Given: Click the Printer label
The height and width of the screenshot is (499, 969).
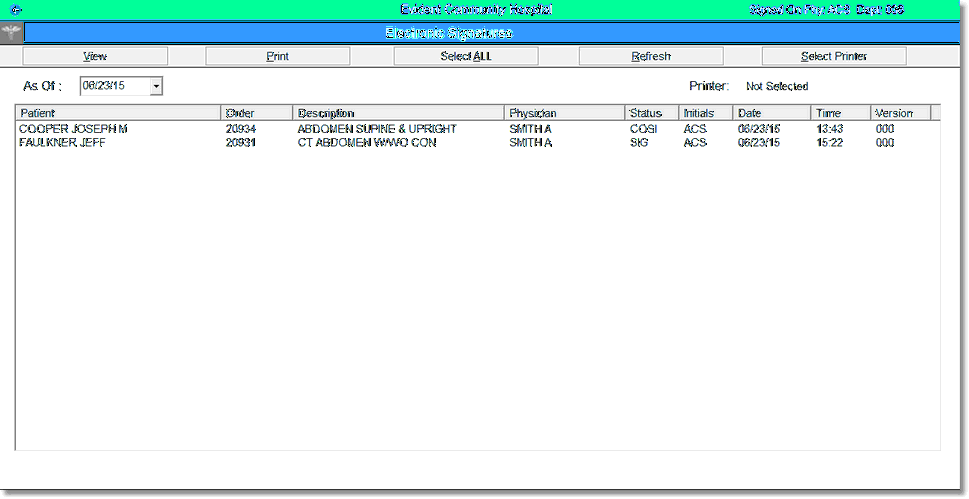Looking at the screenshot, I should pos(709,87).
